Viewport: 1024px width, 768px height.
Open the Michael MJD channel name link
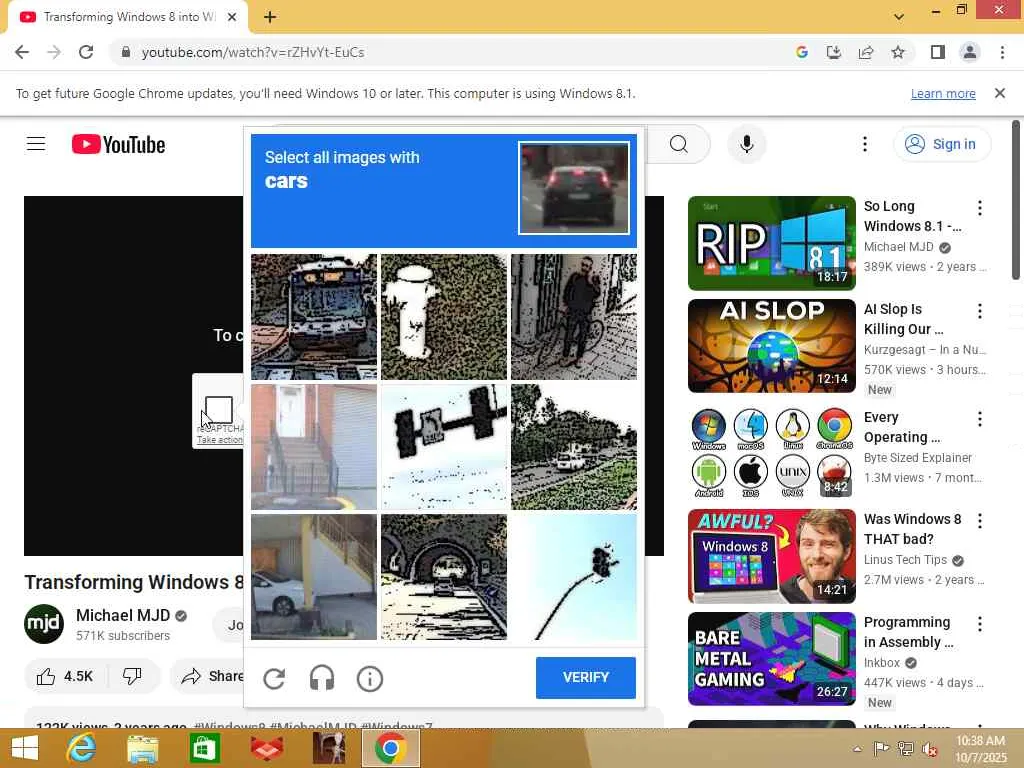point(123,615)
